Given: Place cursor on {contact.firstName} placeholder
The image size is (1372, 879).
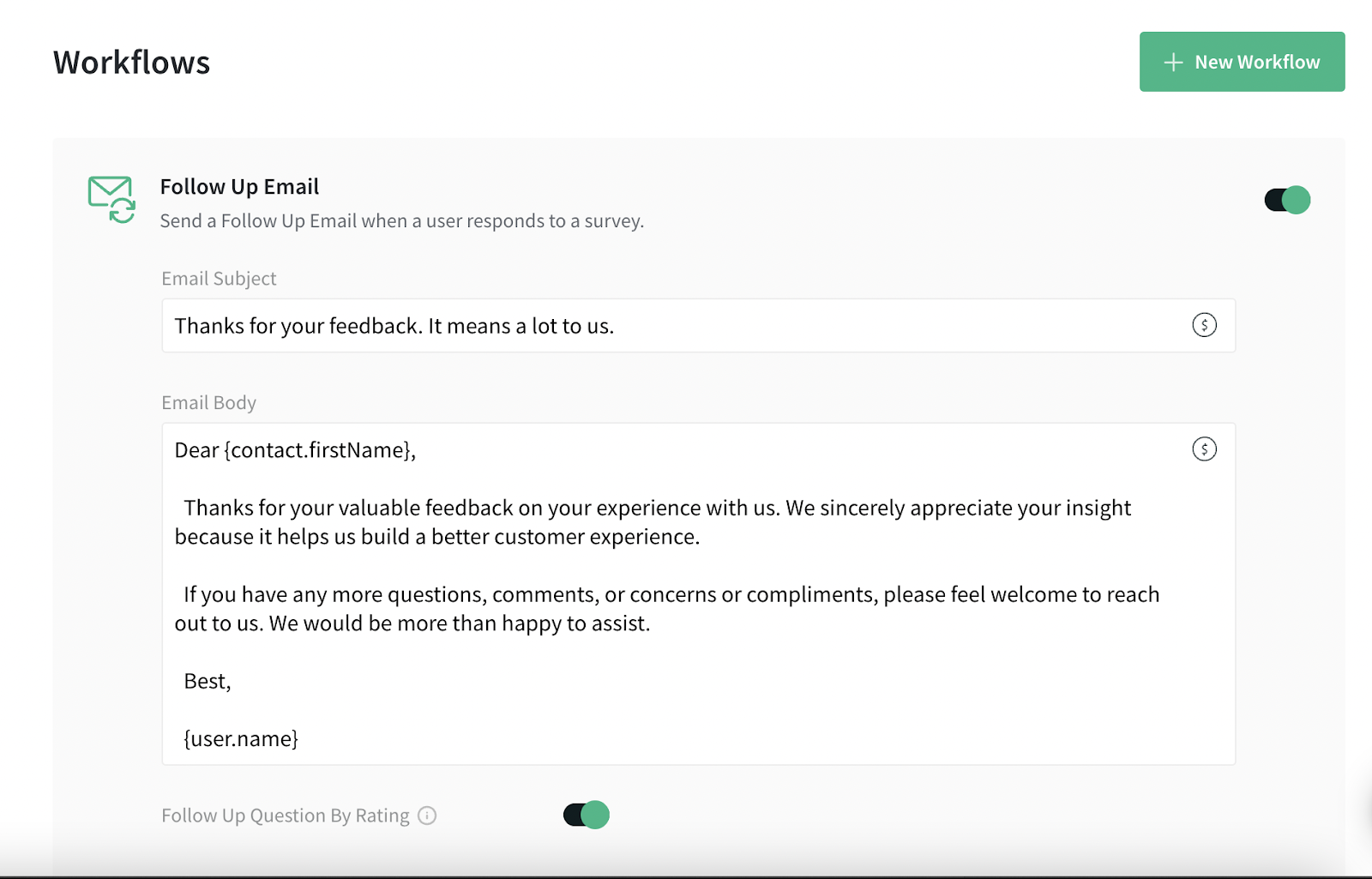Looking at the screenshot, I should 318,450.
